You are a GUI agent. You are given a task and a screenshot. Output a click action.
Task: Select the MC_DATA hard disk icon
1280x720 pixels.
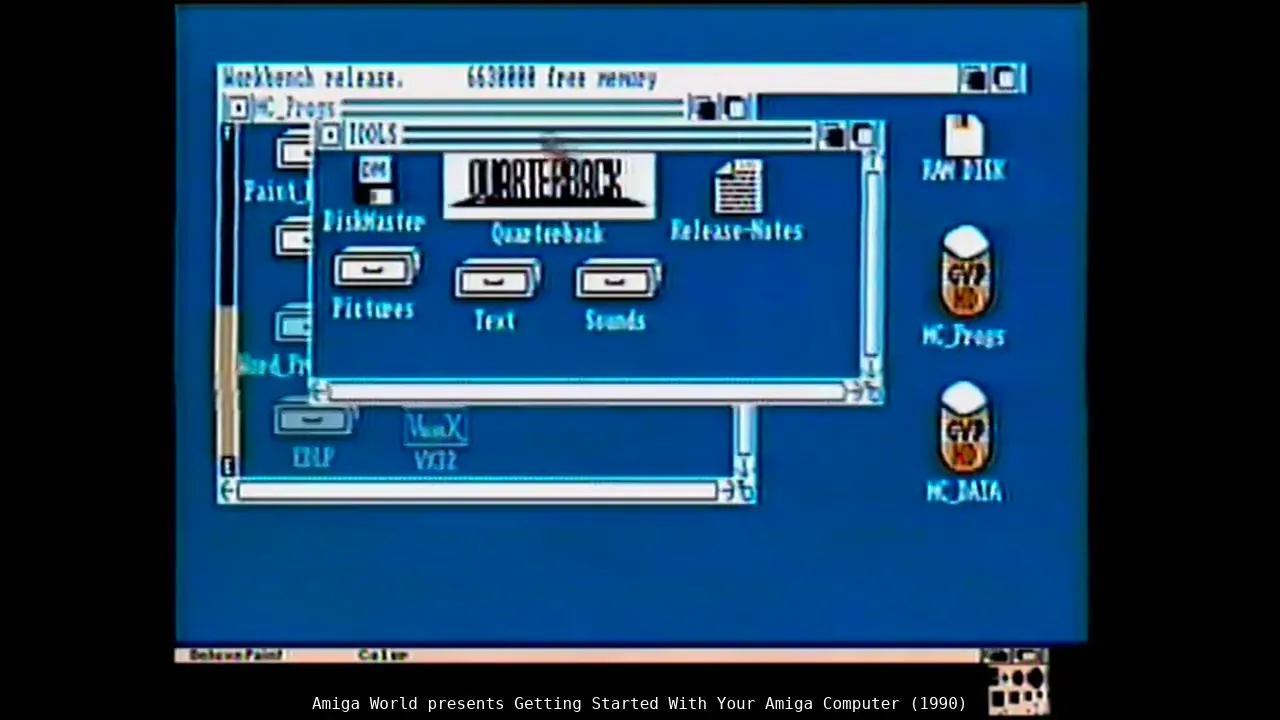click(966, 427)
